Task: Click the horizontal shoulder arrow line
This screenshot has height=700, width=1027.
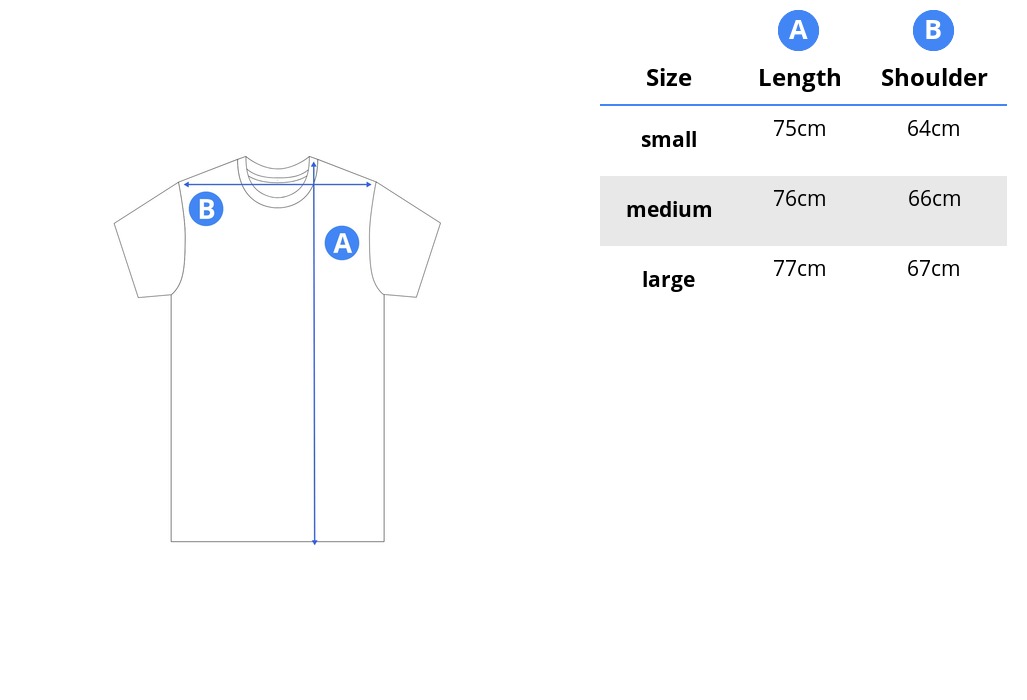Action: 278,185
